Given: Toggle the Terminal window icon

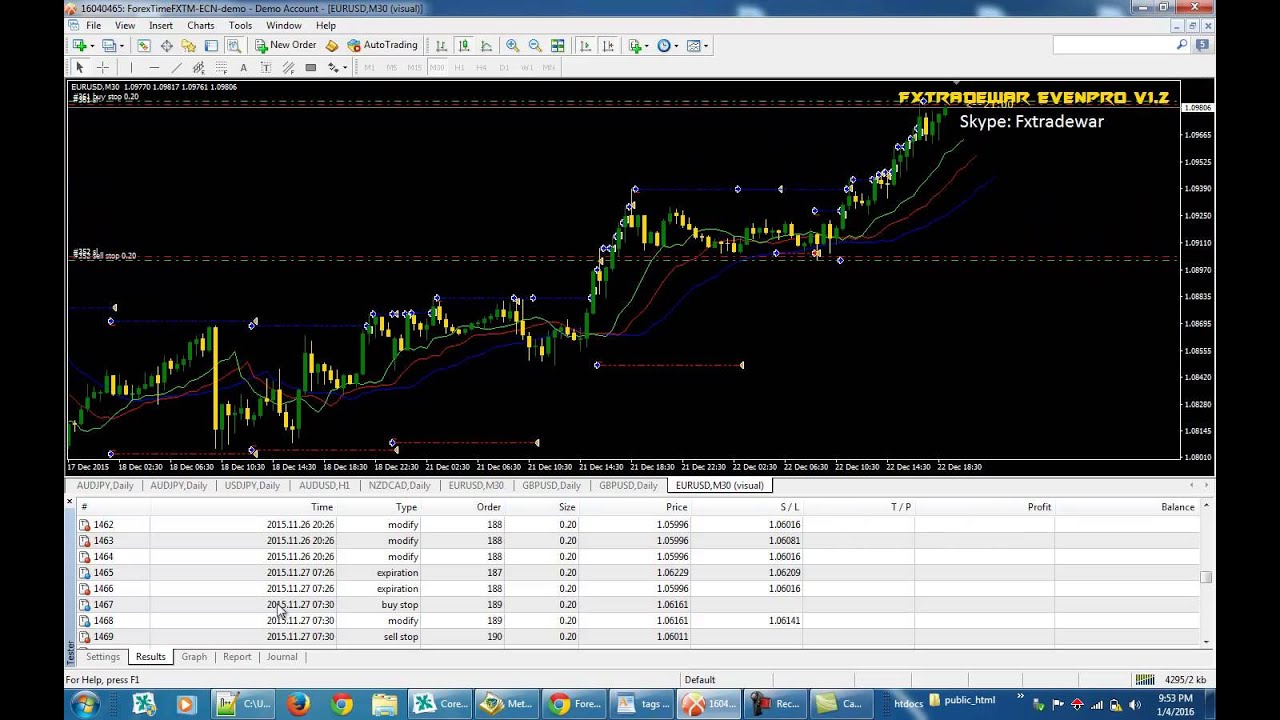Looking at the screenshot, I should [211, 45].
